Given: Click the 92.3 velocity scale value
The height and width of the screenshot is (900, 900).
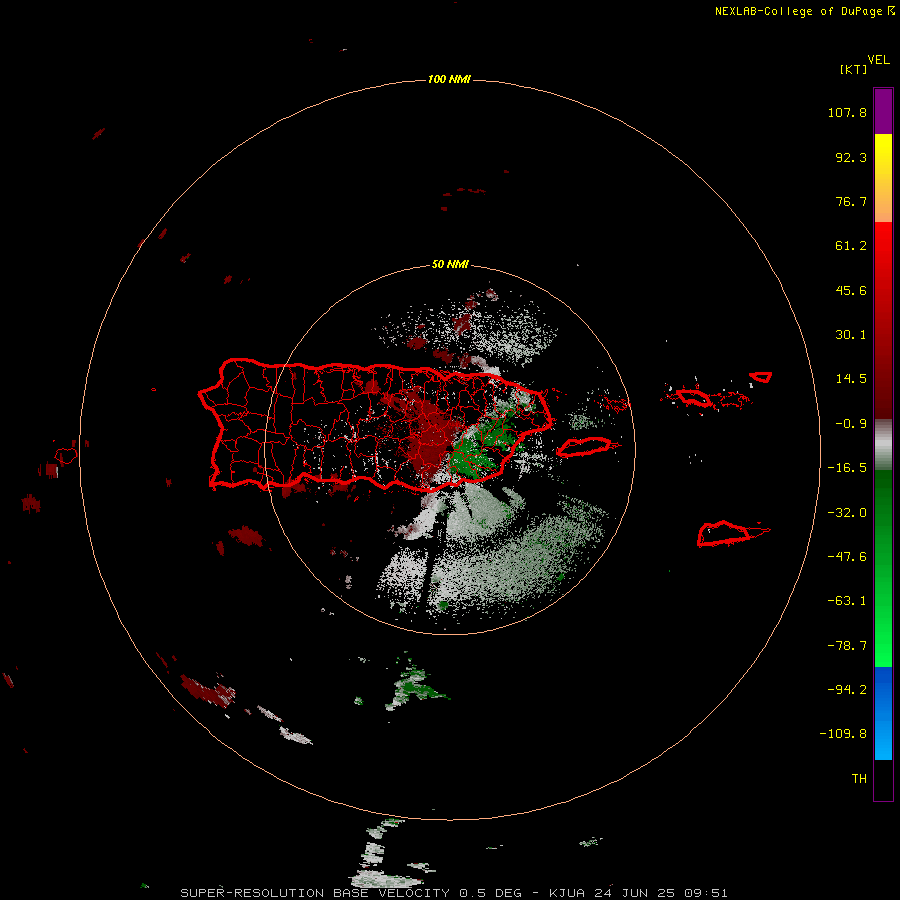Looking at the screenshot, I should (851, 157).
